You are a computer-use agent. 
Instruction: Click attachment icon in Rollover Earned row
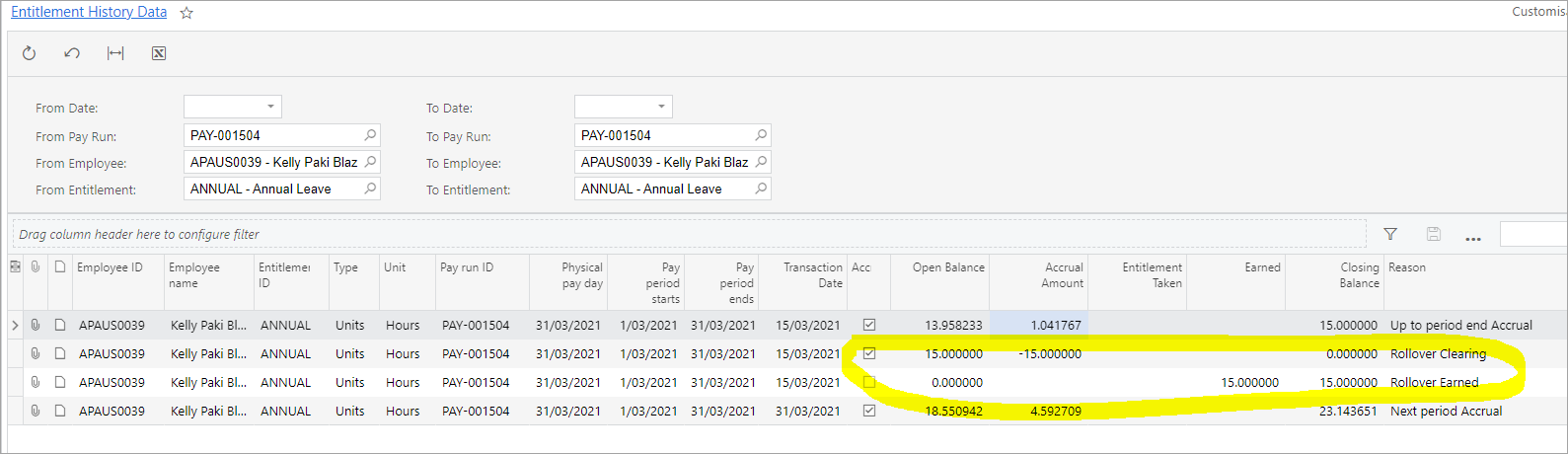(36, 382)
